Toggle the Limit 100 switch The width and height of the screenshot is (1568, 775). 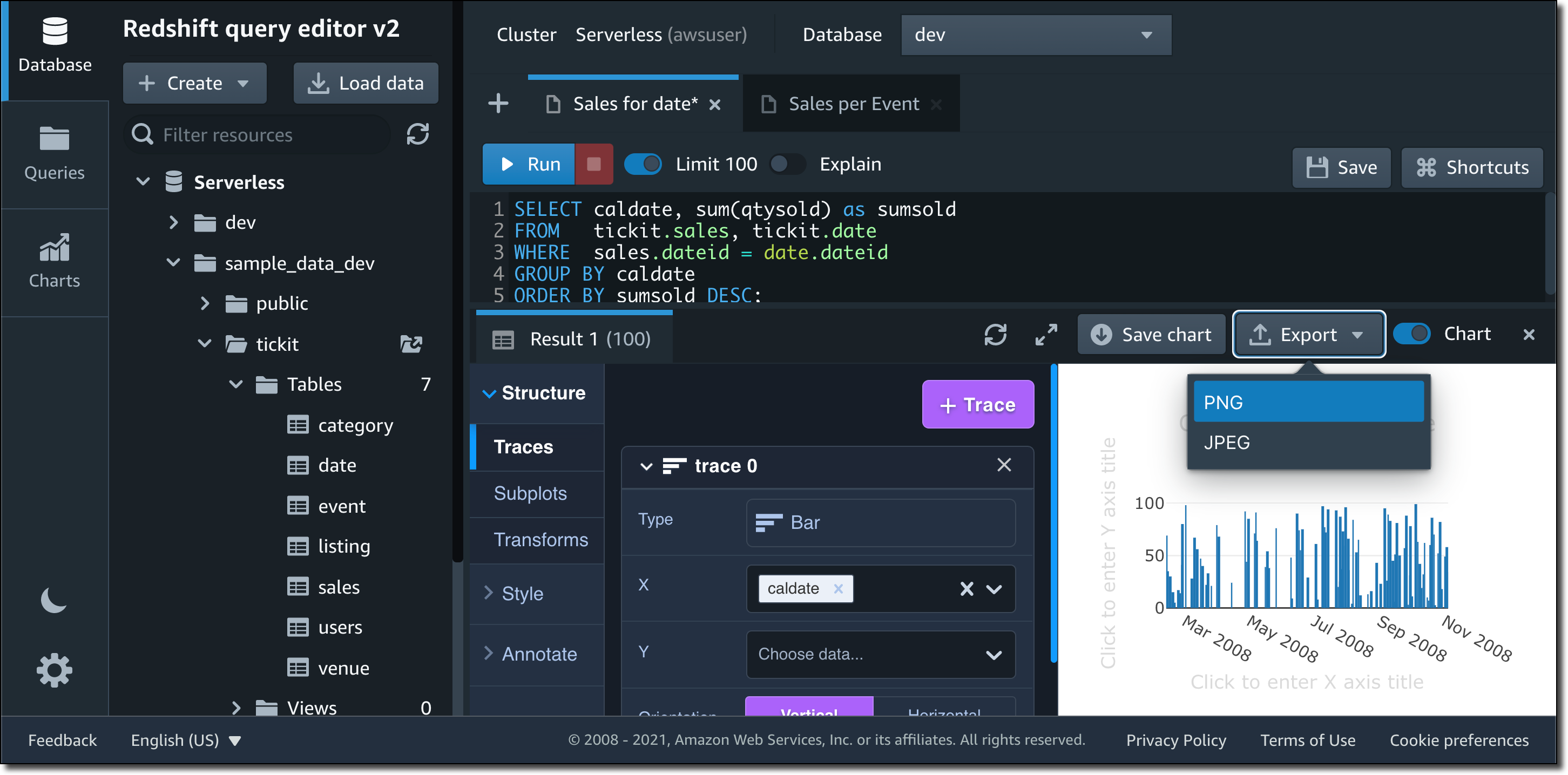[x=644, y=164]
